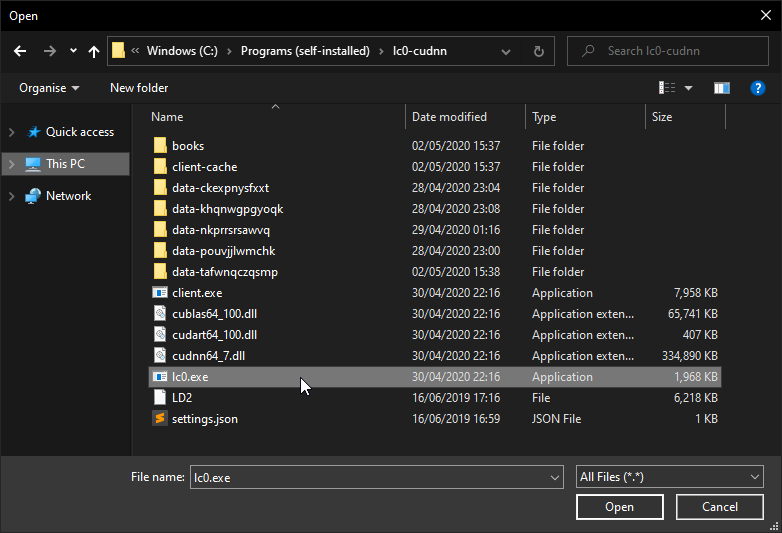The image size is (782, 533).
Task: Open the Help question mark icon
Action: click(x=758, y=88)
